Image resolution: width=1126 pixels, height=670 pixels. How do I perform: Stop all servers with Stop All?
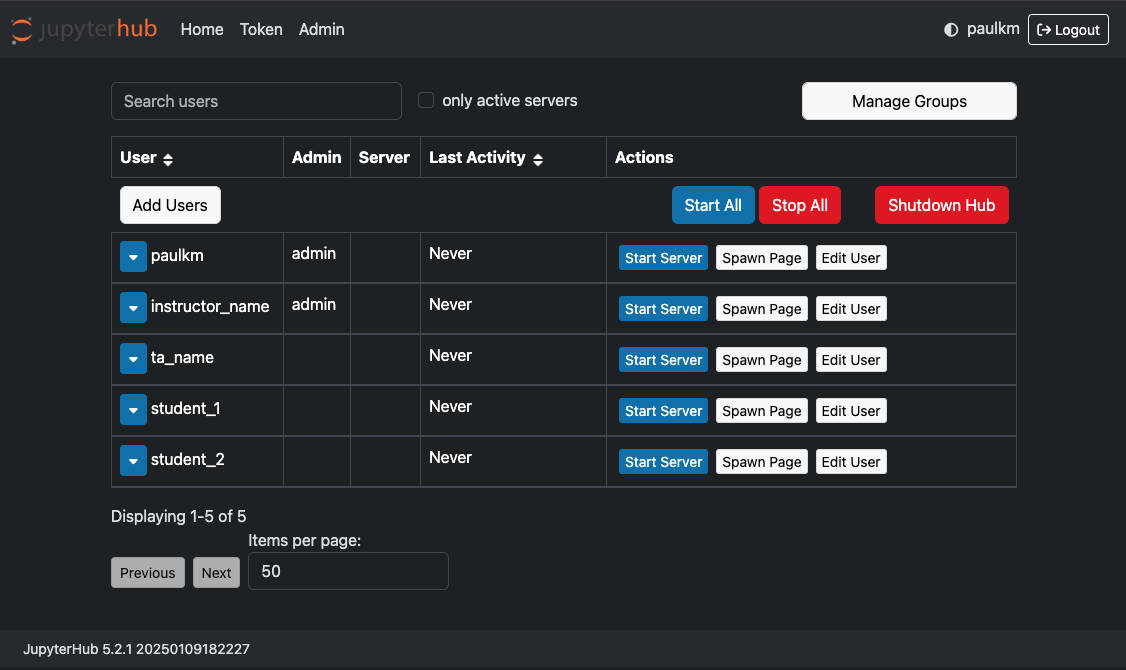799,204
